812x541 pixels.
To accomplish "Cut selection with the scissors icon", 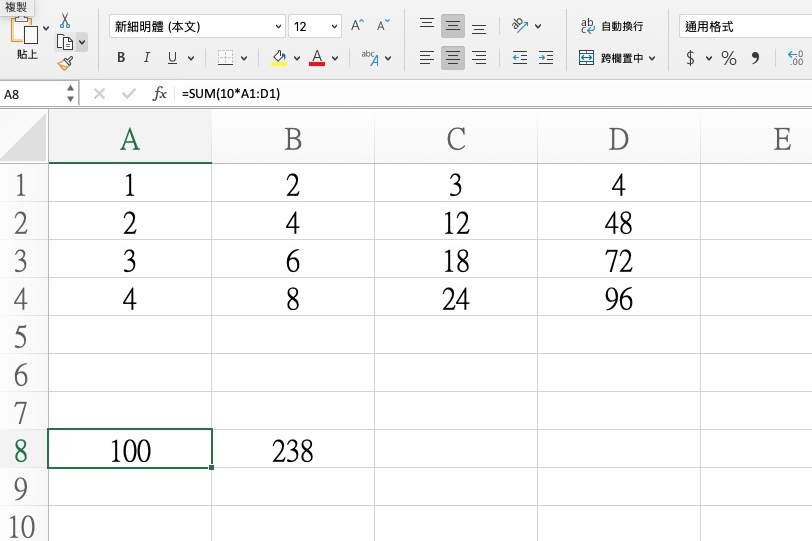I will pyautogui.click(x=65, y=20).
